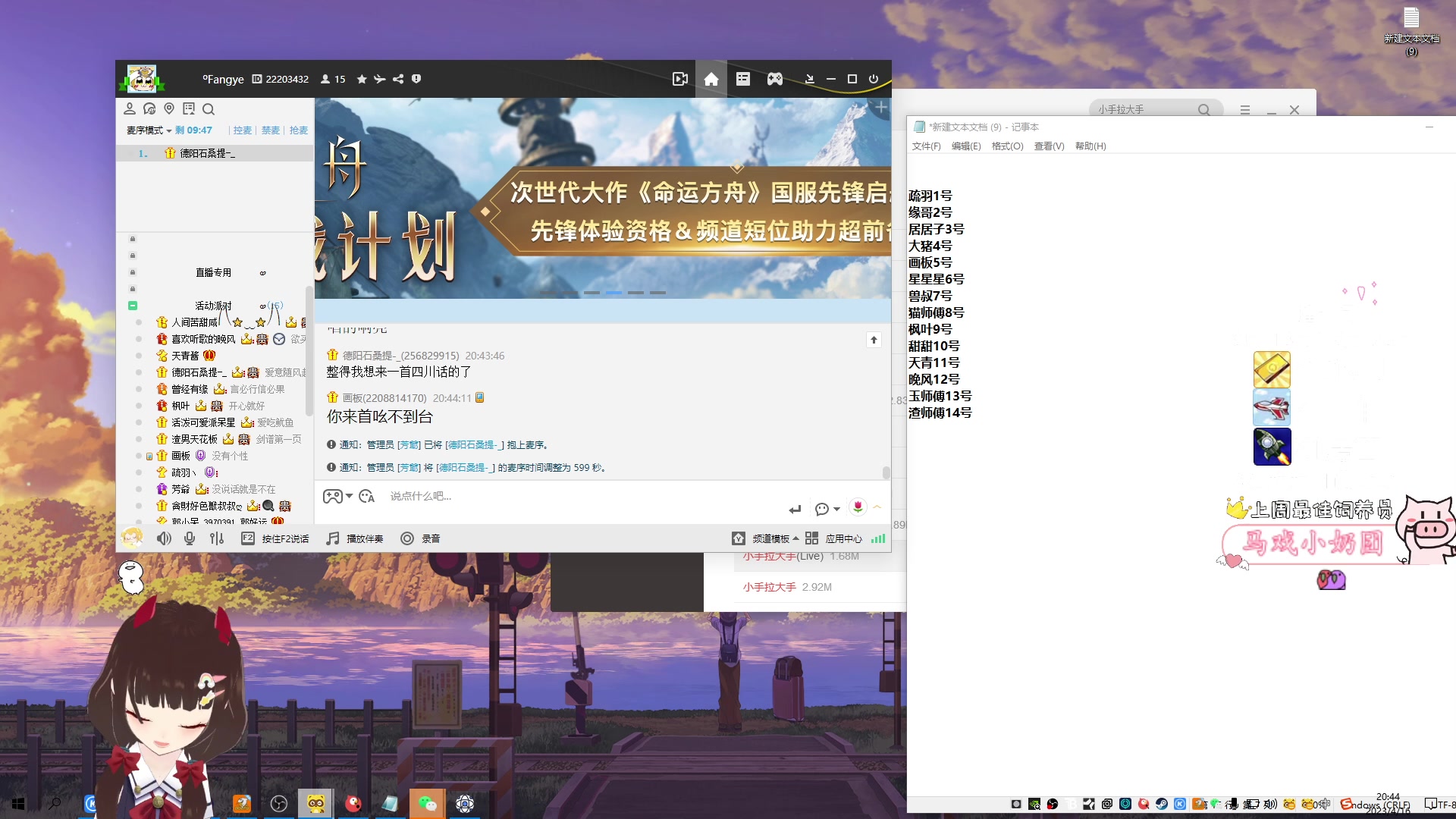The width and height of the screenshot is (1456, 819).
Task: Click the search field showing 小手拉大手
Action: [x=1156, y=109]
